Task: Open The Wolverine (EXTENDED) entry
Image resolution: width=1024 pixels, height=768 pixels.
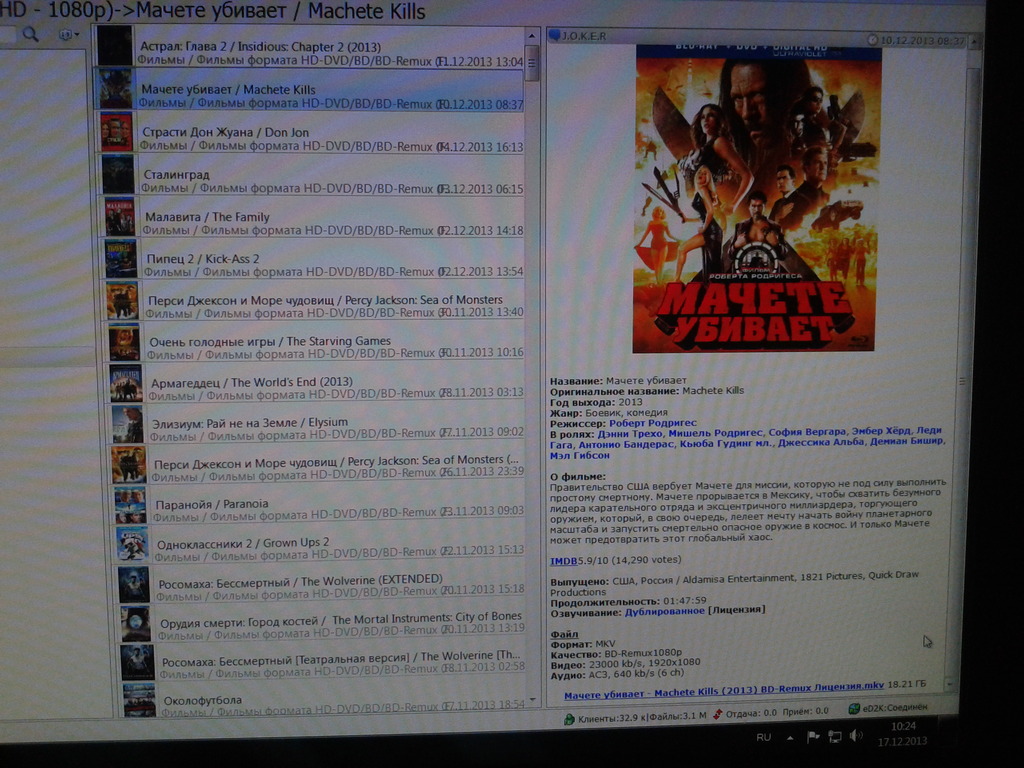Action: pyautogui.click(x=322, y=584)
